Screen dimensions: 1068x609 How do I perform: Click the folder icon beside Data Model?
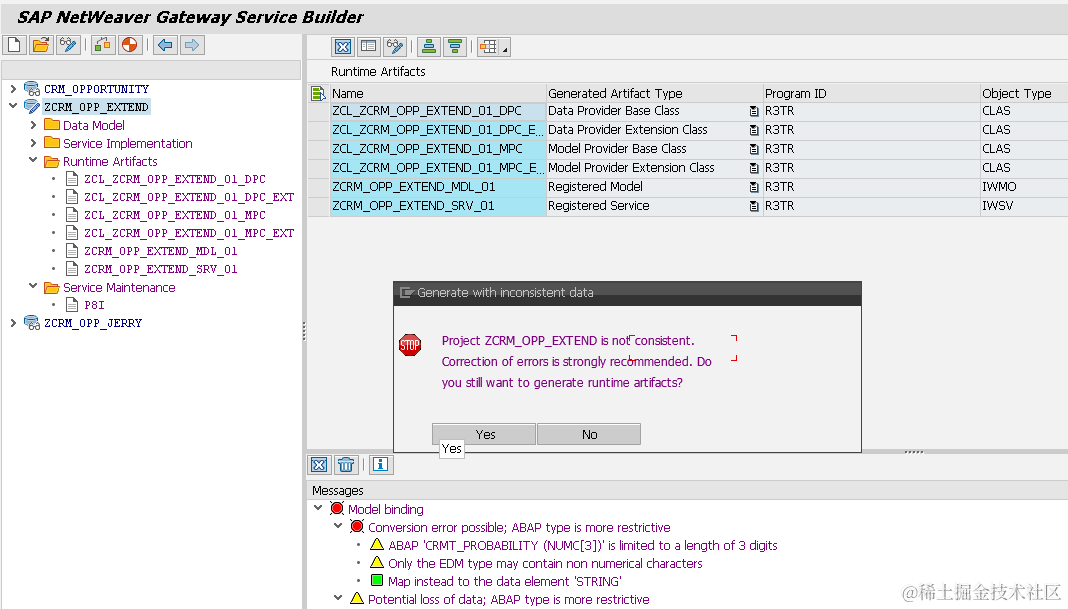(52, 125)
